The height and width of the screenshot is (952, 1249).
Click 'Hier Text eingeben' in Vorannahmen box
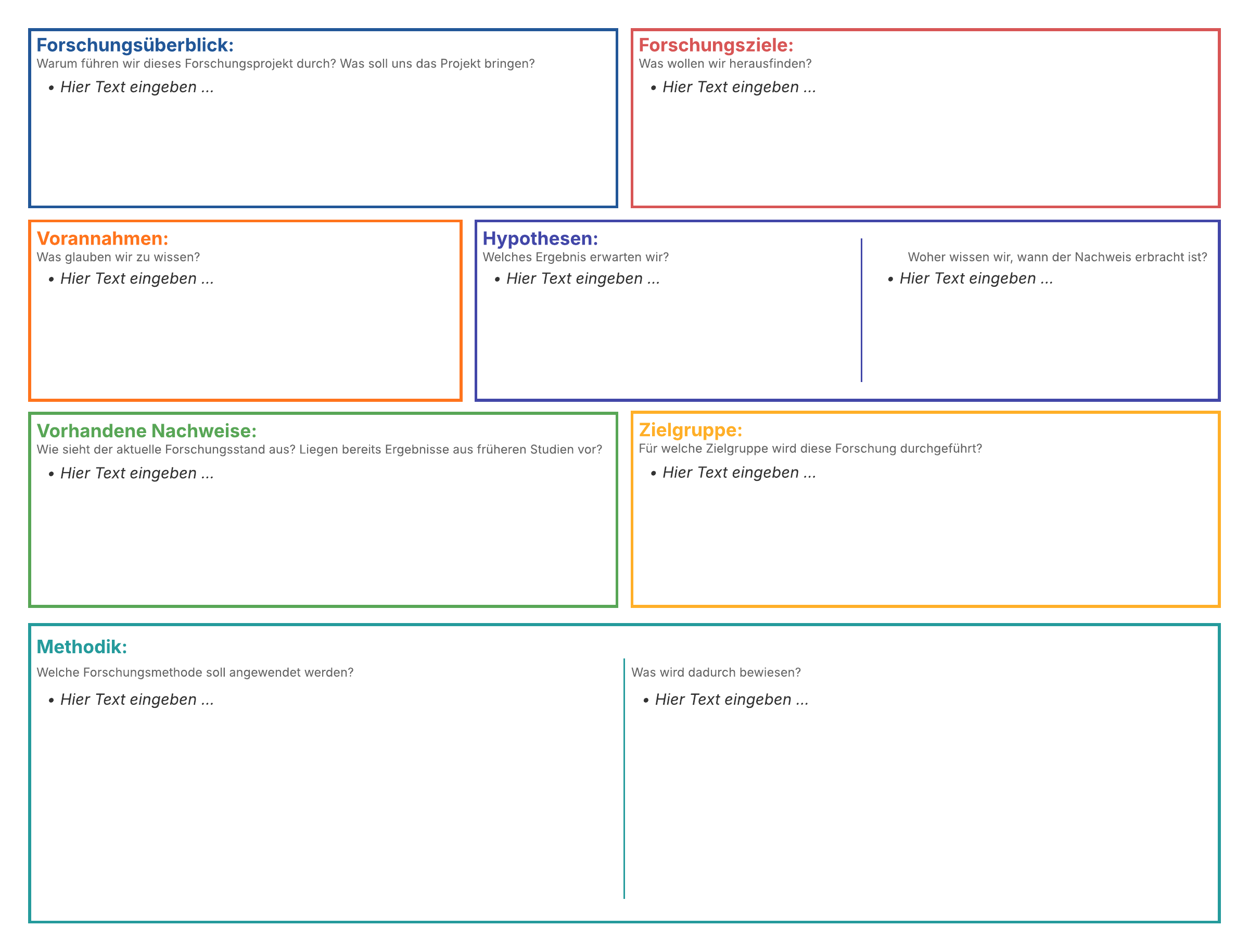point(136,279)
